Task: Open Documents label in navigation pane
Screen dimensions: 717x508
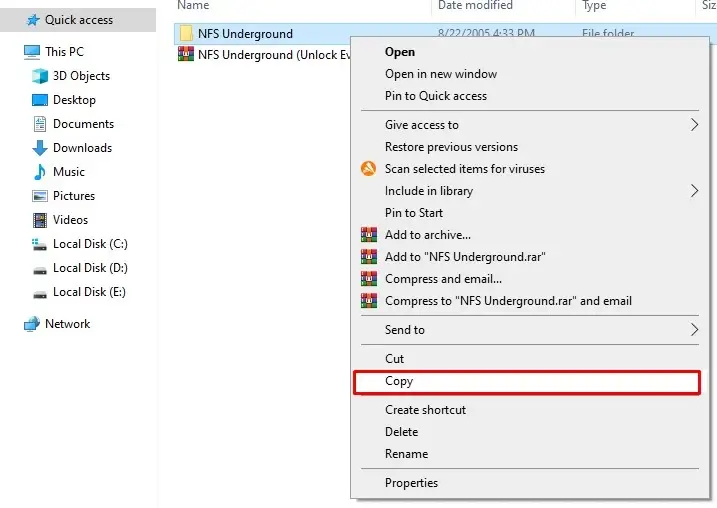Action: (83, 124)
